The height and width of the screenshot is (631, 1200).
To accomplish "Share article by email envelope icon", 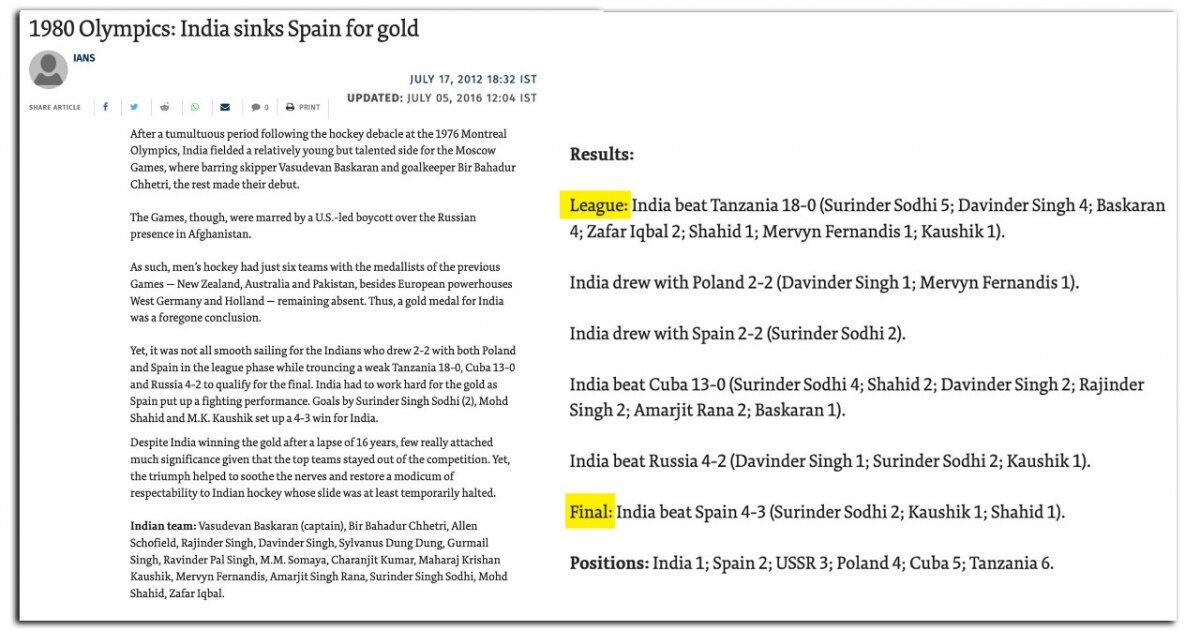I will (225, 107).
